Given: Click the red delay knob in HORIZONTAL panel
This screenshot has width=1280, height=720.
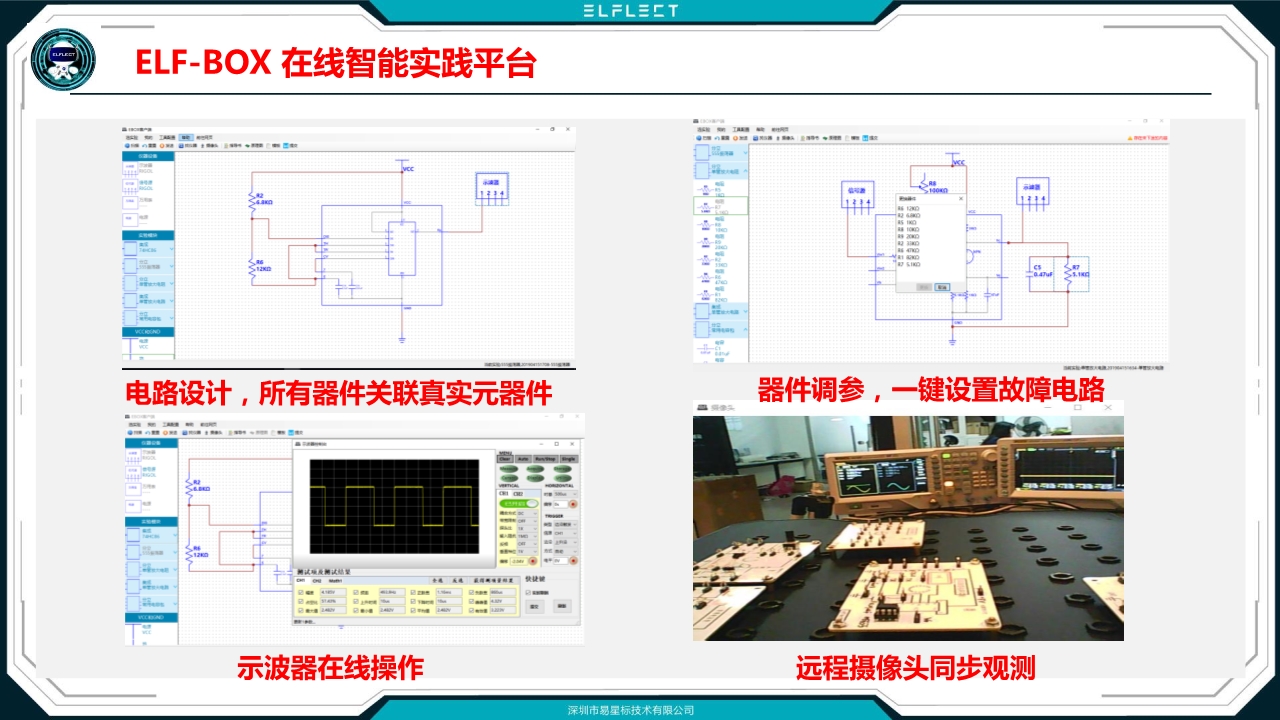Looking at the screenshot, I should pyautogui.click(x=573, y=504).
